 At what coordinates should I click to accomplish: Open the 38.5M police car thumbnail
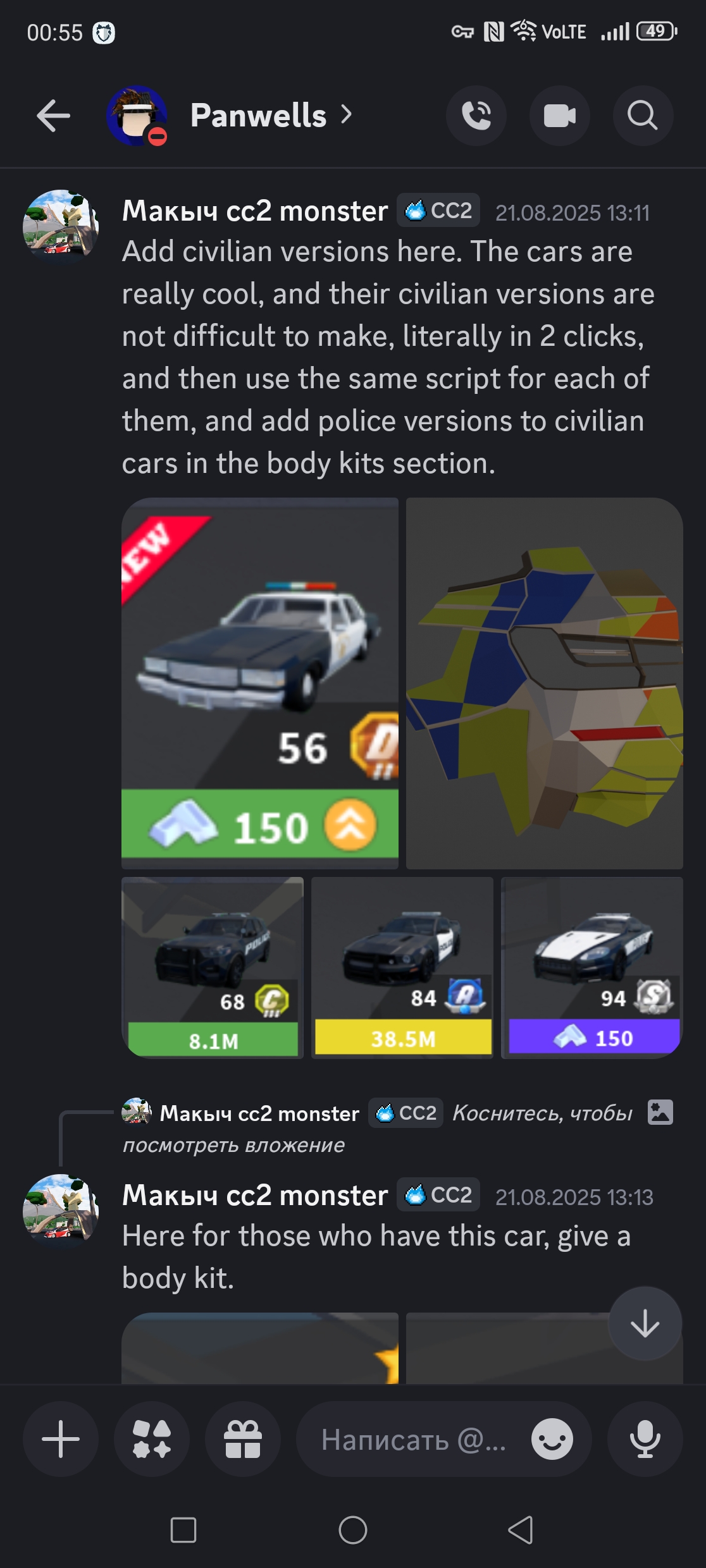pyautogui.click(x=402, y=967)
